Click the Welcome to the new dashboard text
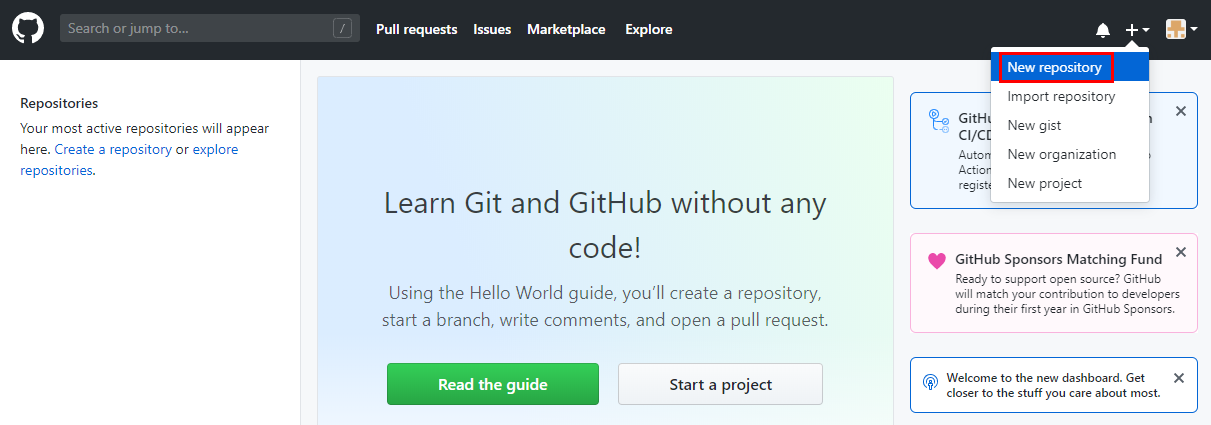The image size is (1211, 425). (1054, 385)
